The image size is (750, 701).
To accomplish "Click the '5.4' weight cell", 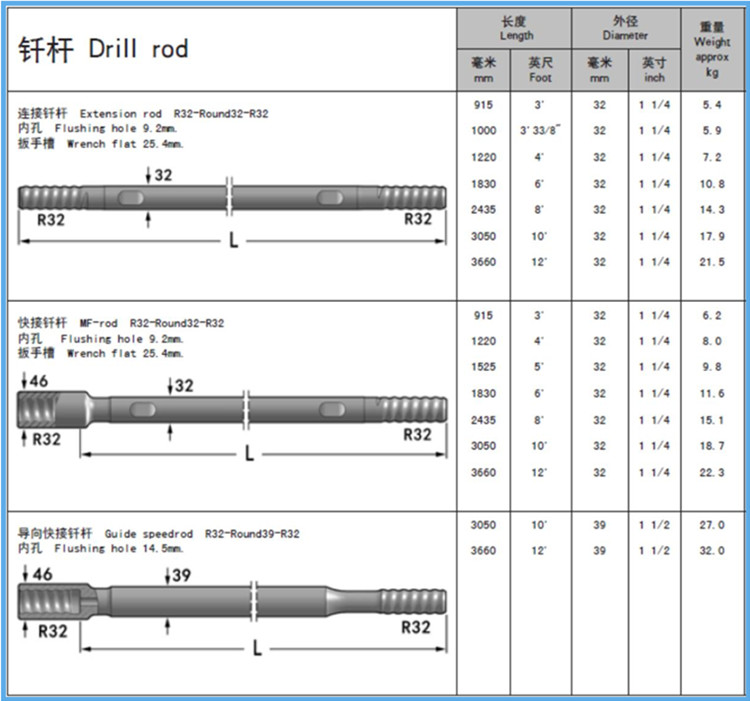I will (x=712, y=105).
